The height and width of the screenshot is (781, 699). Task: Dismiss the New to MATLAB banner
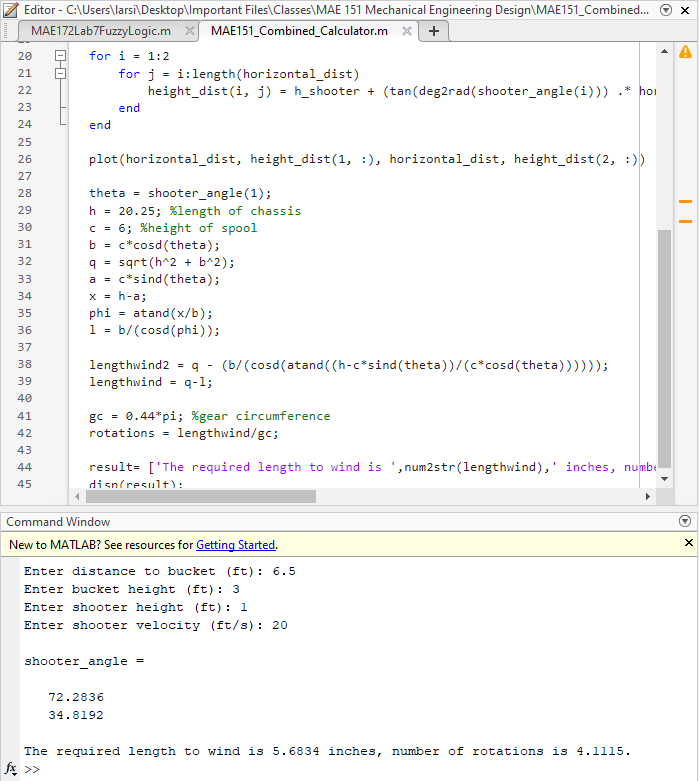point(688,543)
